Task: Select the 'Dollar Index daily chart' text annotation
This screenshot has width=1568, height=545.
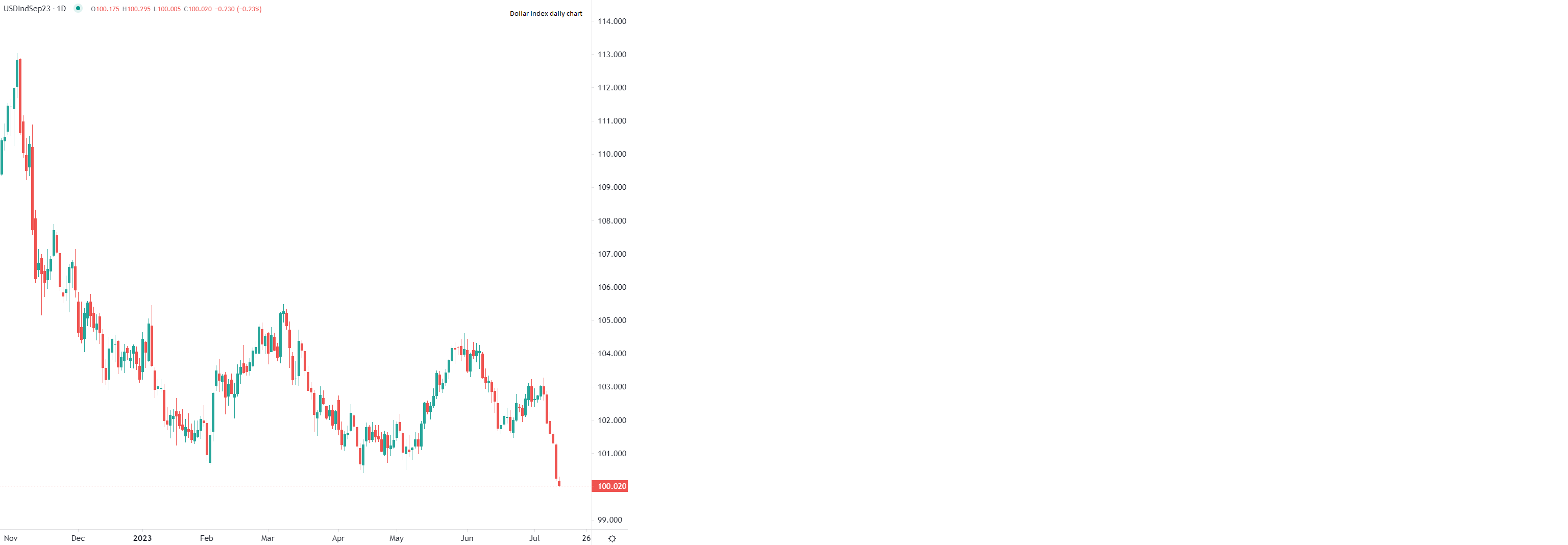Action: (546, 13)
